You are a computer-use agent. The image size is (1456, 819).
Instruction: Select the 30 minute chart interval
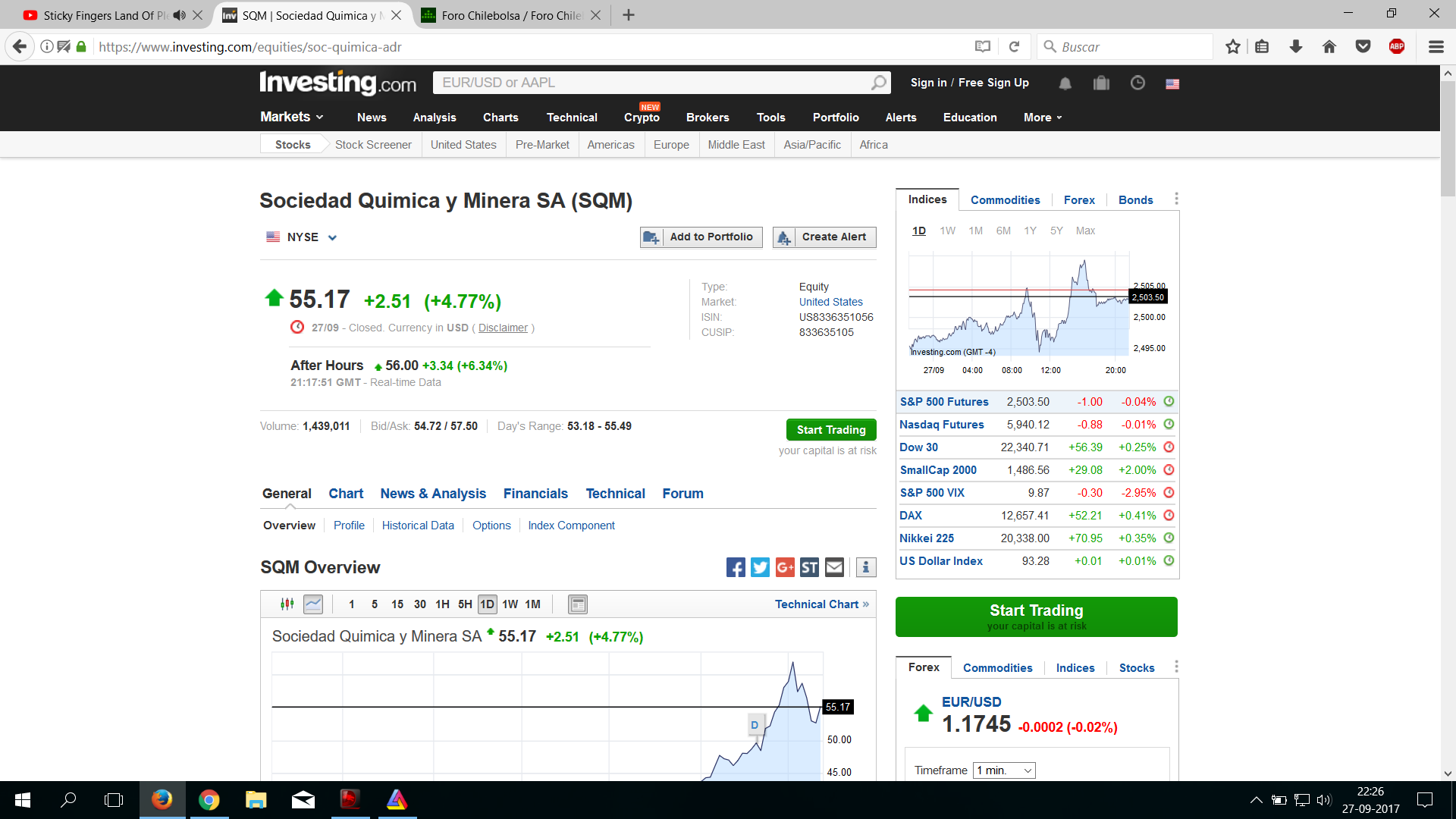coord(420,604)
